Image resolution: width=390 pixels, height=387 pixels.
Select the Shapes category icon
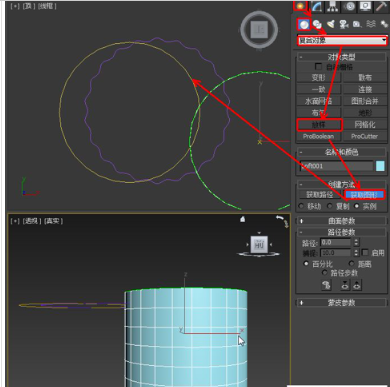317,24
